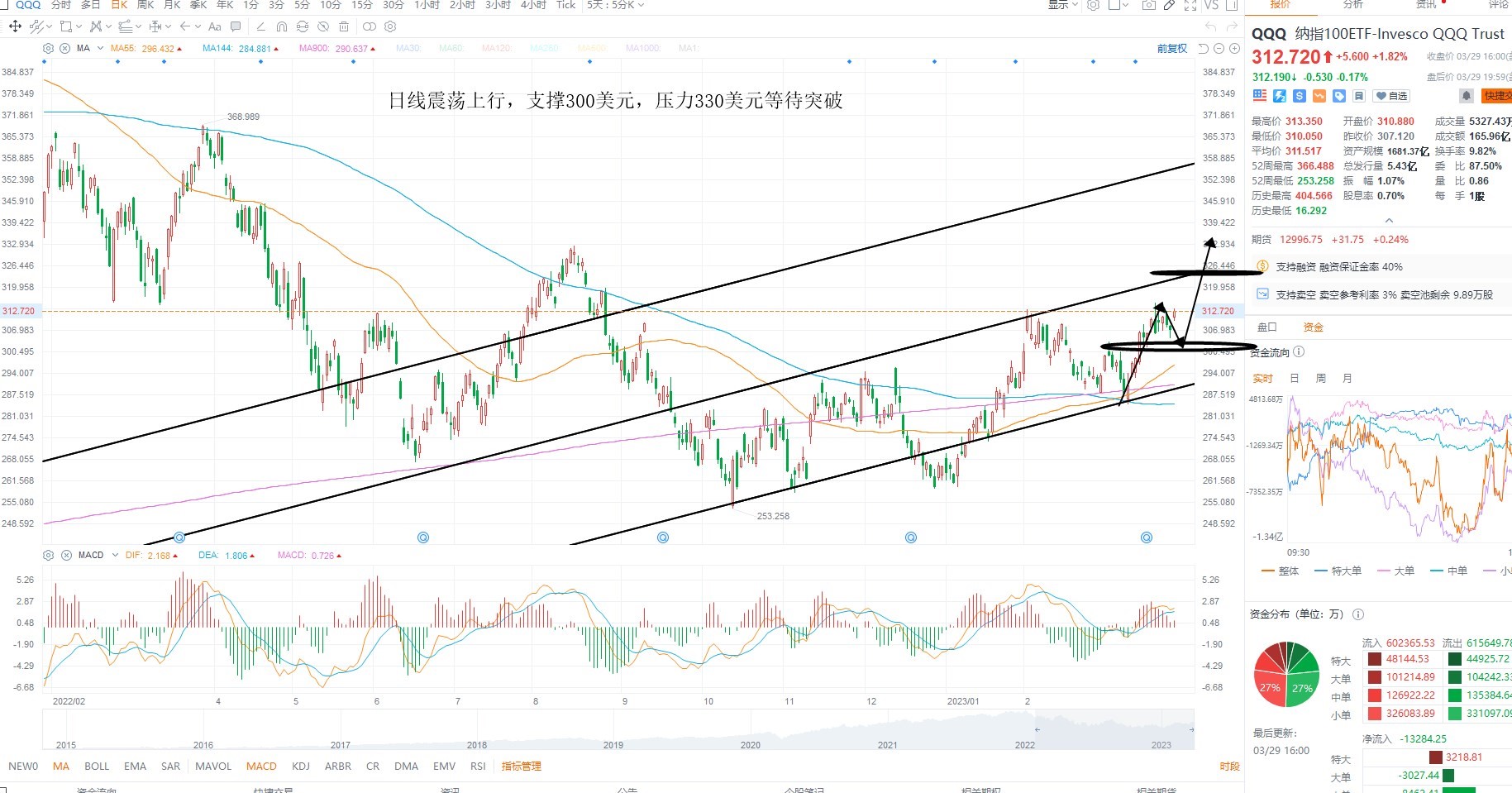The image size is (1512, 793).
Task: Toggle MA120 moving average line
Action: (x=497, y=48)
